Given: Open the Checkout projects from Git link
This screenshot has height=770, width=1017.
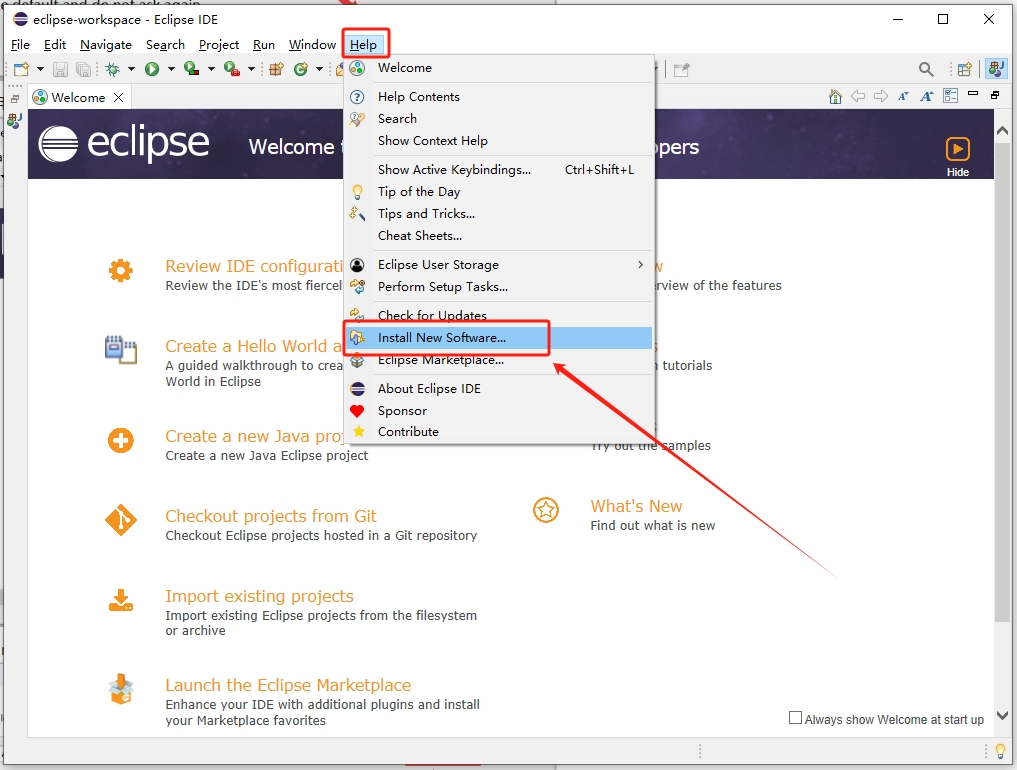Looking at the screenshot, I should click(270, 516).
